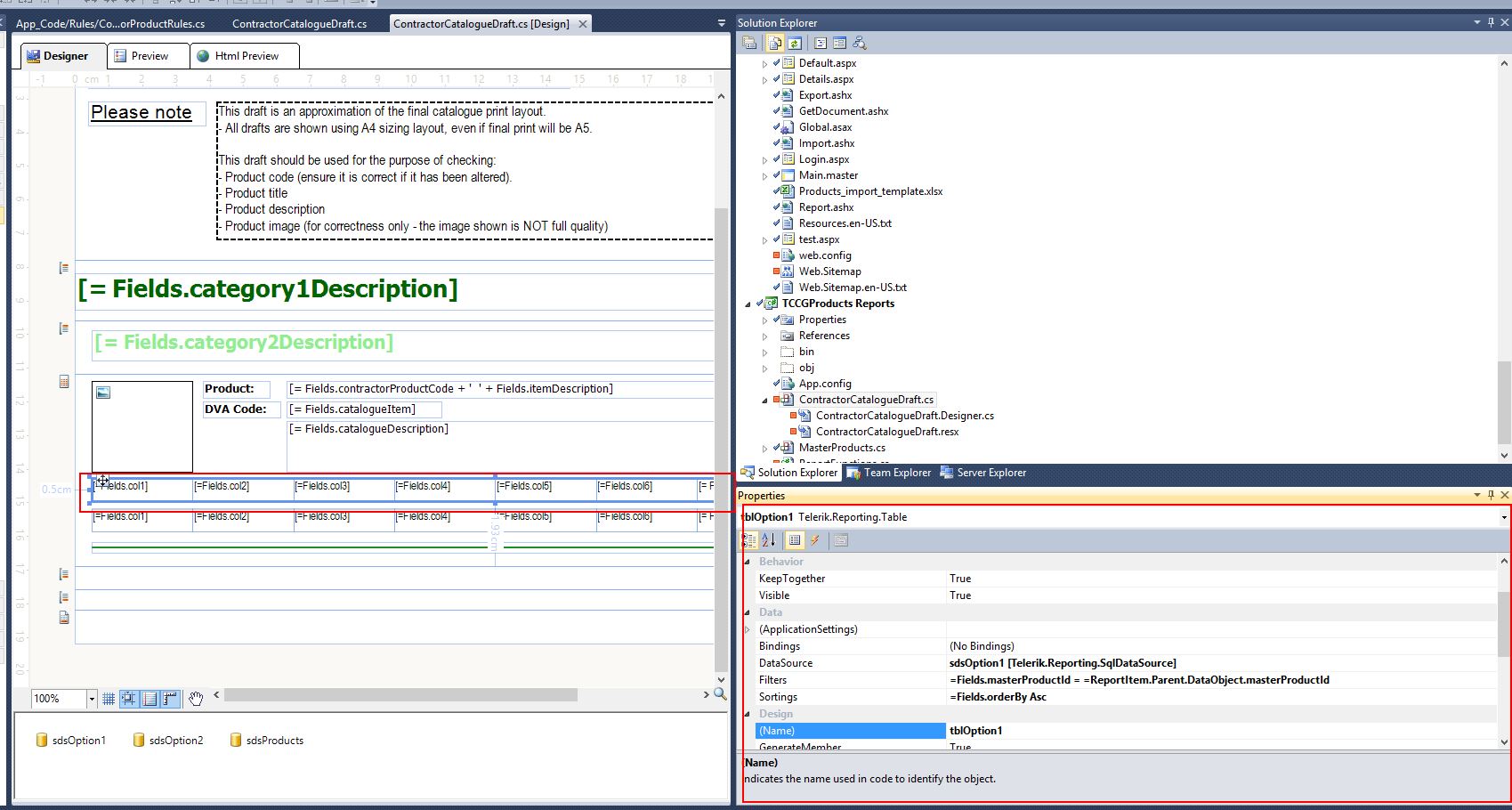Viewport: 1512px width, 810px height.
Task: Click the designer horizontal scrollbar thumb
Action: click(401, 694)
